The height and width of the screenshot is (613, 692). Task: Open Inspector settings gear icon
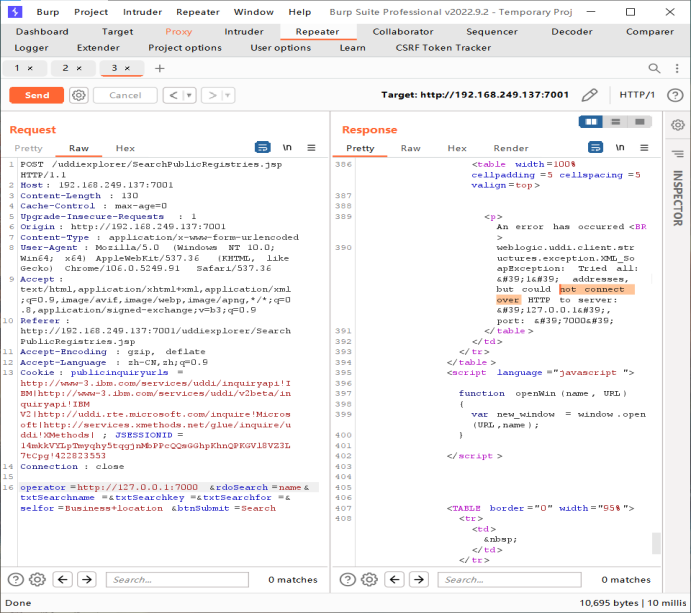click(x=677, y=125)
